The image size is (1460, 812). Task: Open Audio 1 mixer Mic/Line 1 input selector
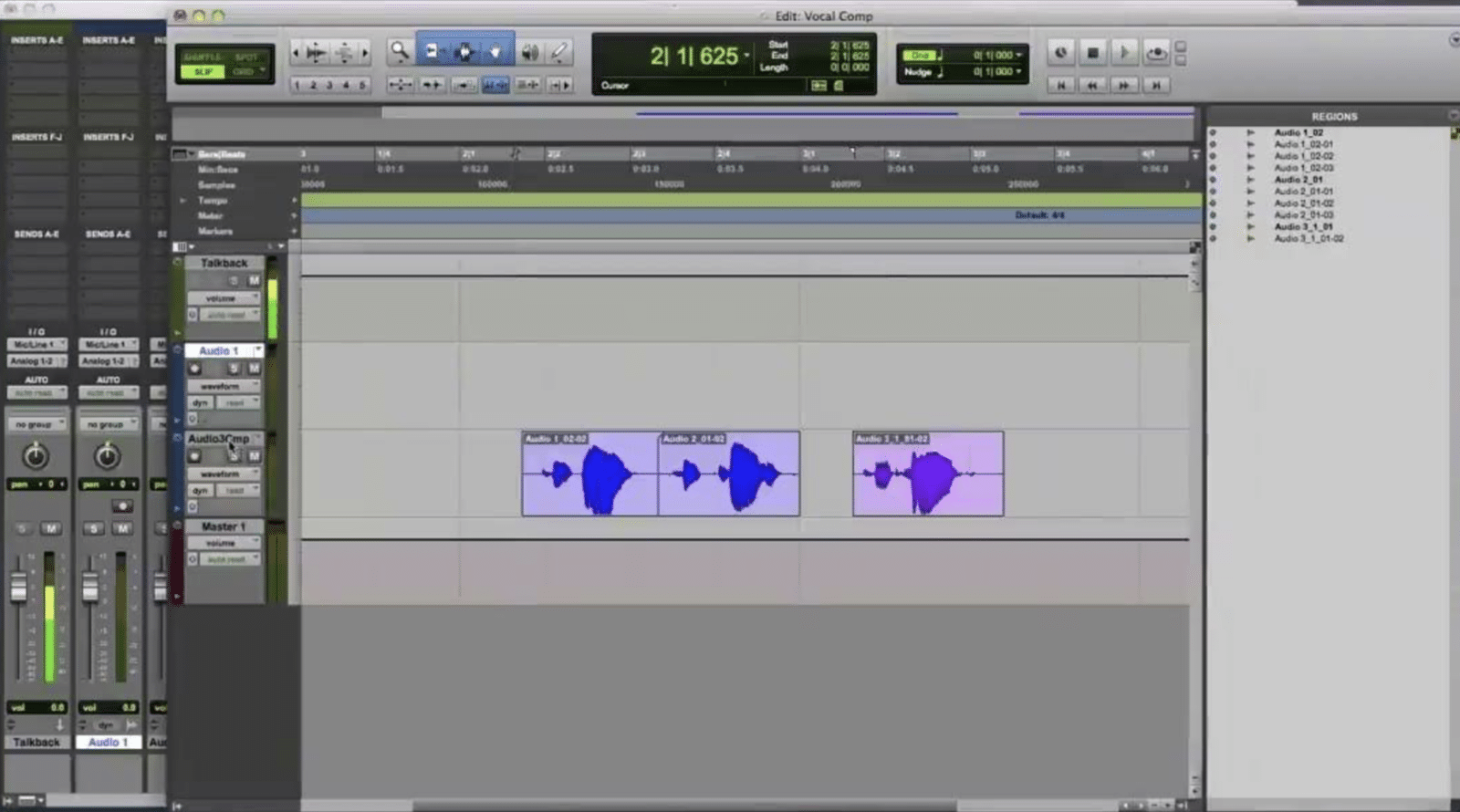(x=108, y=344)
